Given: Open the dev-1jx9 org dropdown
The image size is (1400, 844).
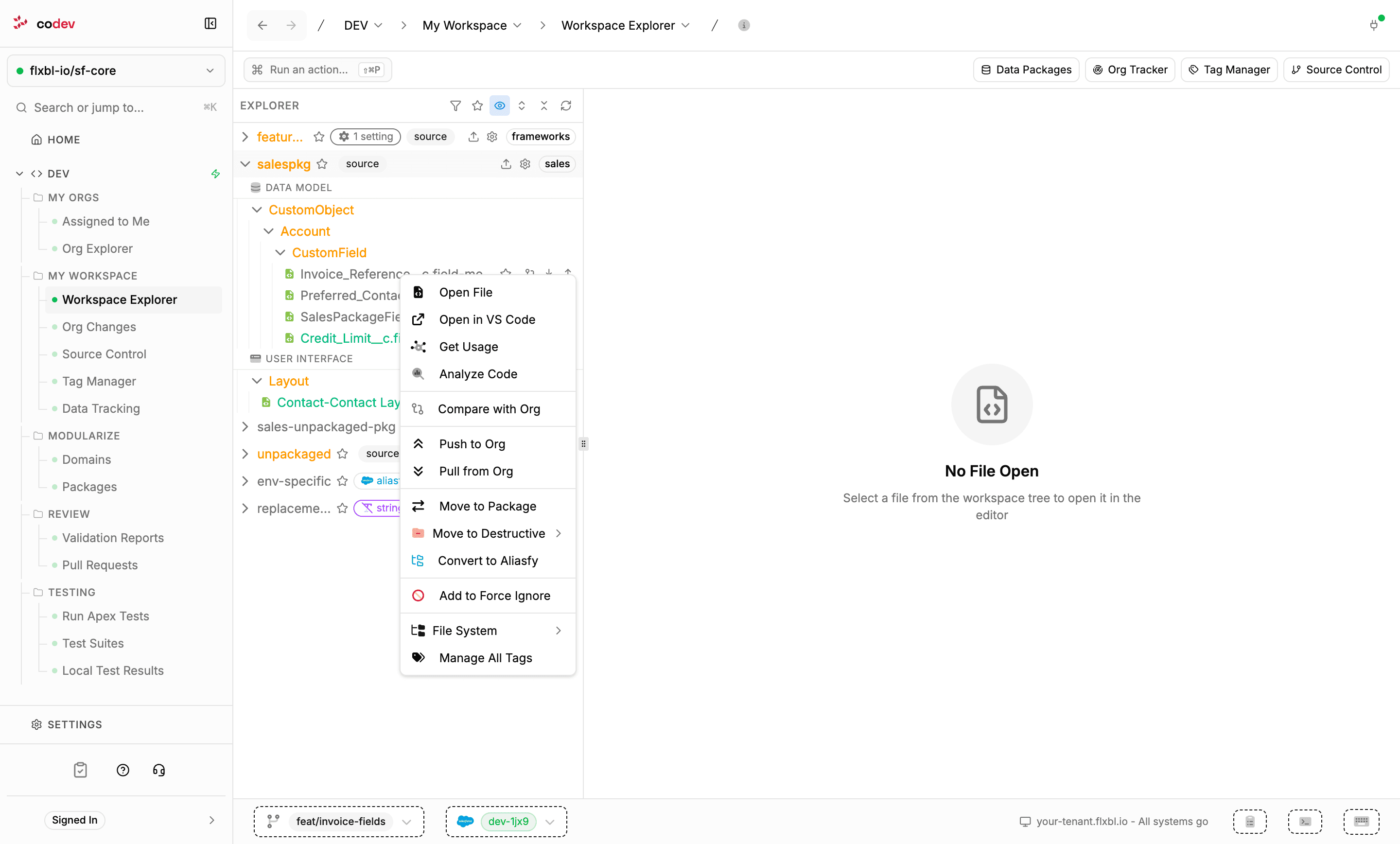Looking at the screenshot, I should (x=506, y=821).
